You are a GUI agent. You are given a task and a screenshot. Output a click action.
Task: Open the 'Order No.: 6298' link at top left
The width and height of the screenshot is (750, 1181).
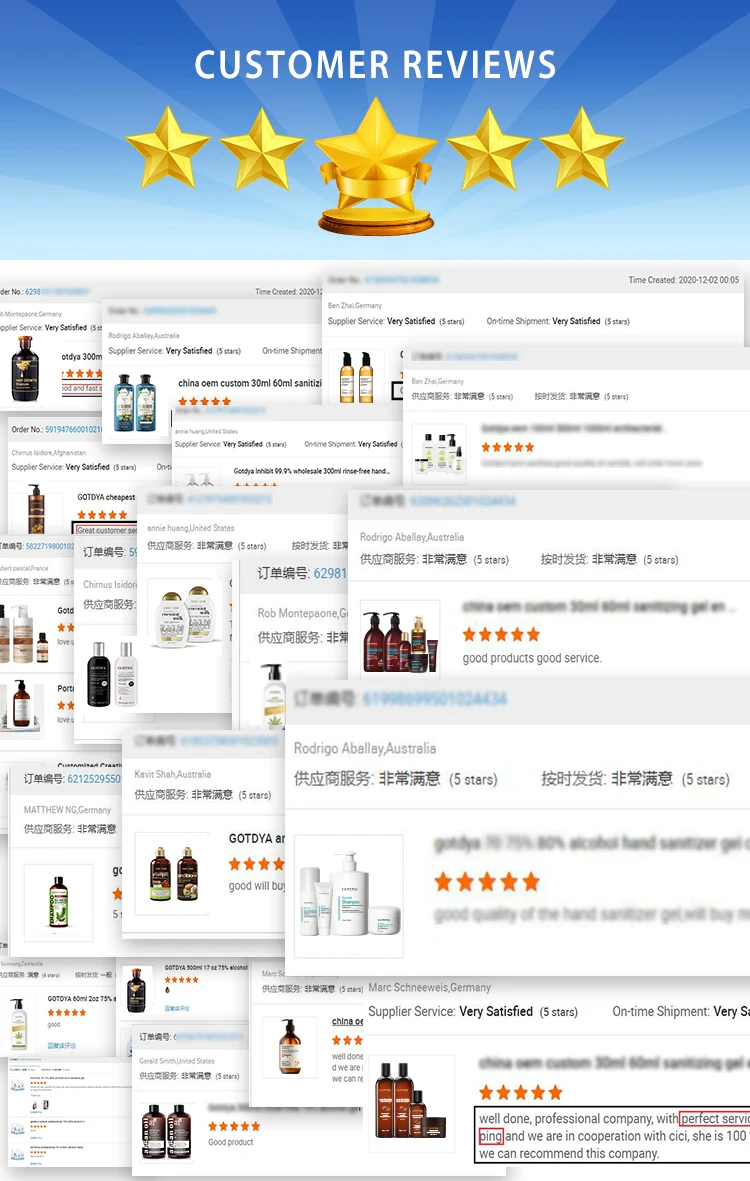20,291
